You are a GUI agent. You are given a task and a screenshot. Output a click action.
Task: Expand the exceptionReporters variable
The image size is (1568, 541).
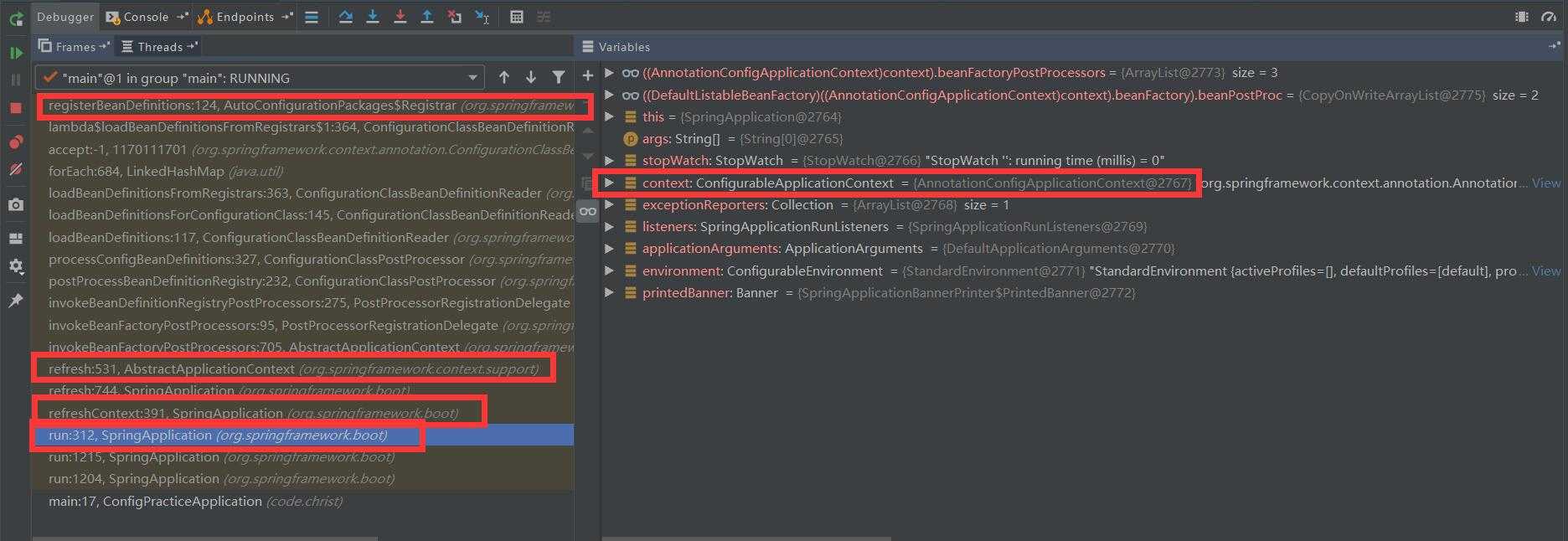click(610, 204)
